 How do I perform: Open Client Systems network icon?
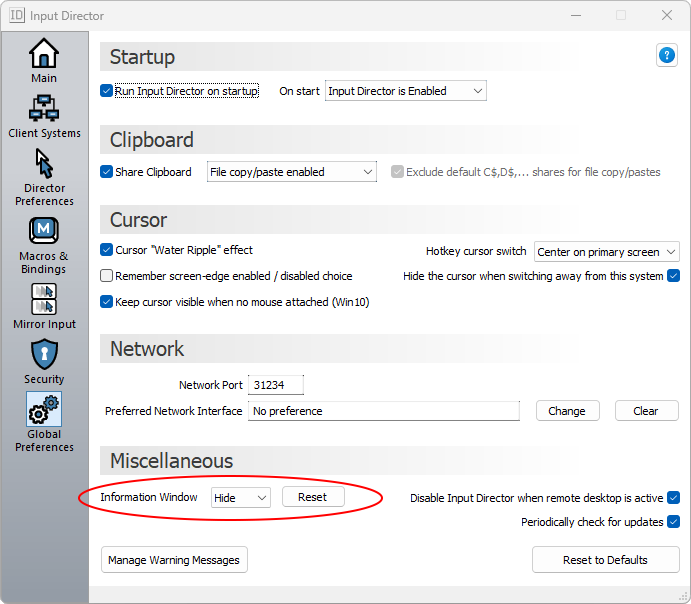coord(44,107)
